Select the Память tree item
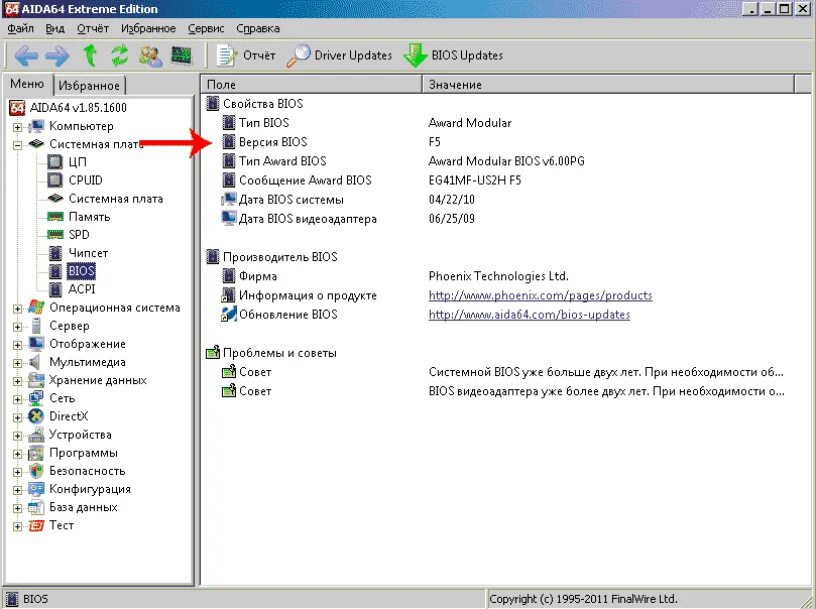This screenshot has height=609, width=816. pos(89,217)
